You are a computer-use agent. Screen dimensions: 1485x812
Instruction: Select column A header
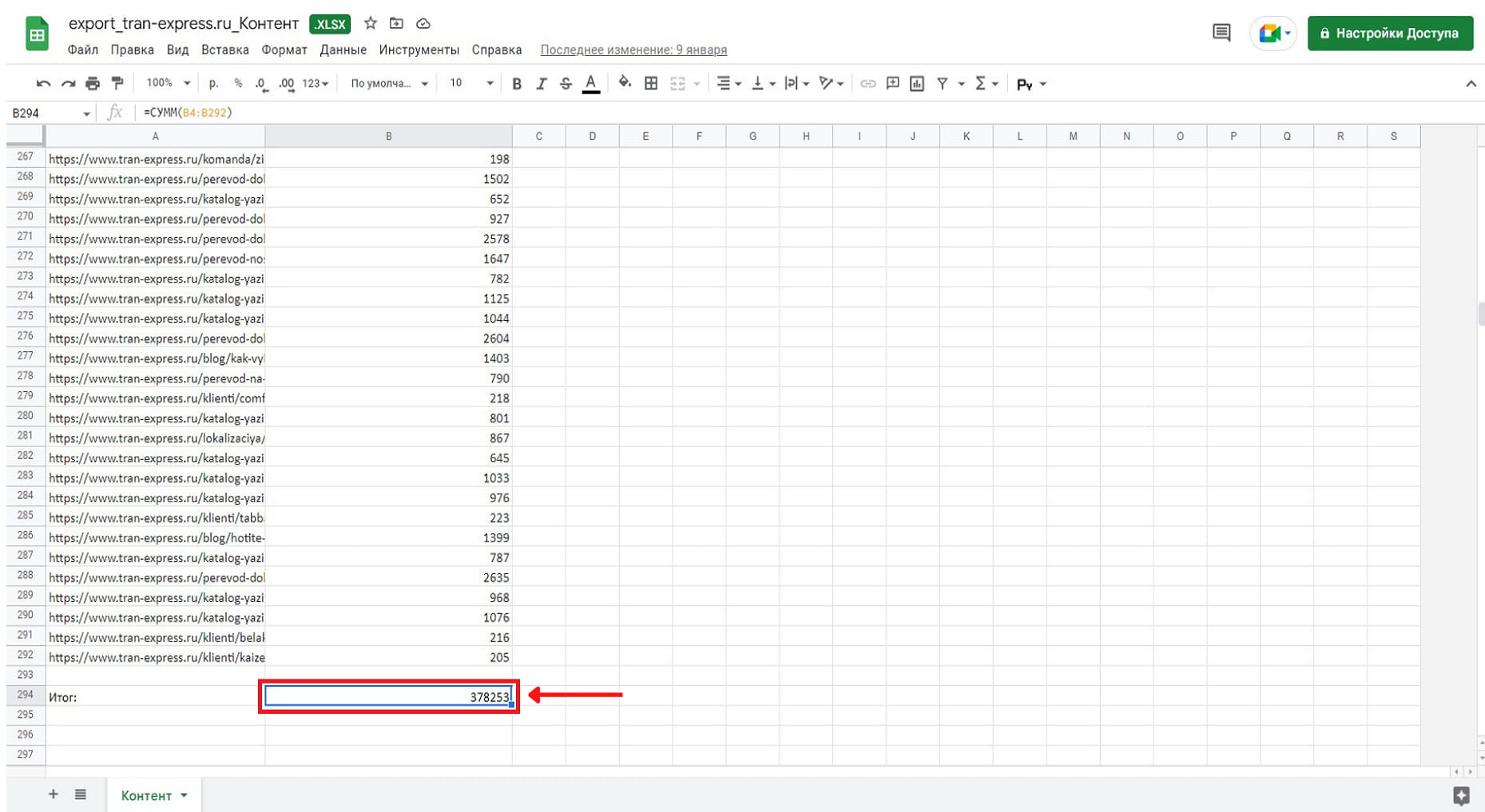click(155, 137)
